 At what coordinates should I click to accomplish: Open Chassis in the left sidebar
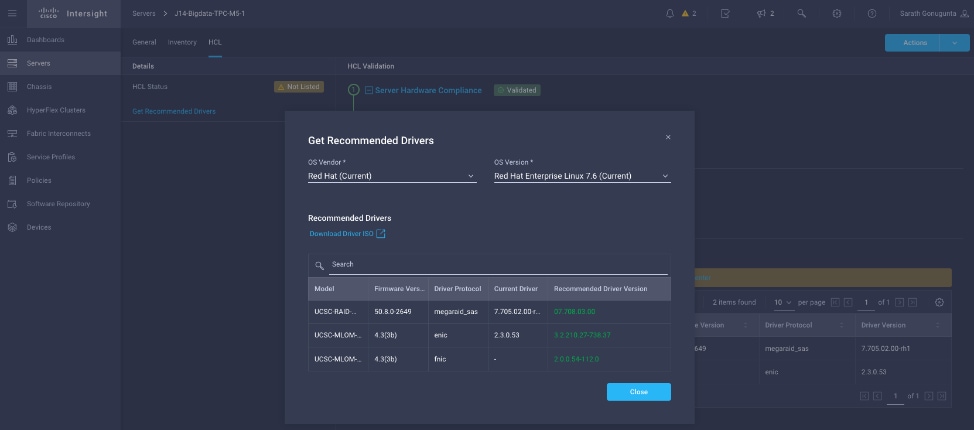click(39, 86)
